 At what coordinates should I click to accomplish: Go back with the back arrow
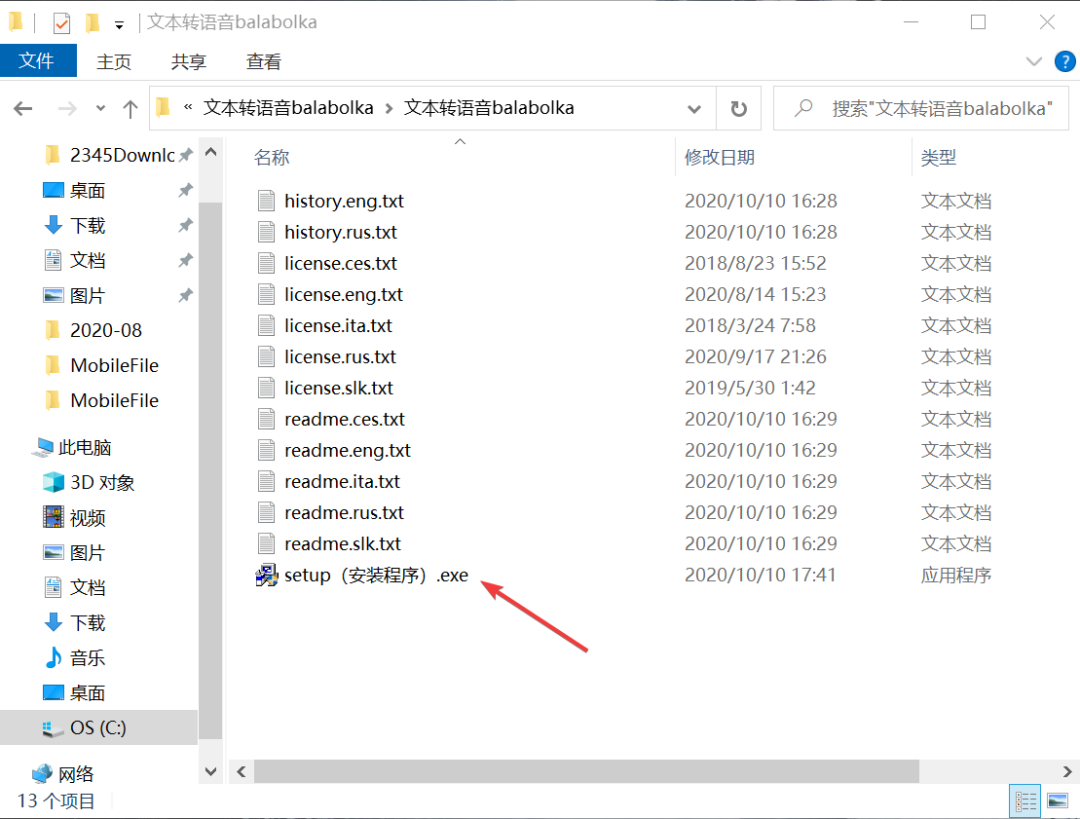pyautogui.click(x=23, y=108)
